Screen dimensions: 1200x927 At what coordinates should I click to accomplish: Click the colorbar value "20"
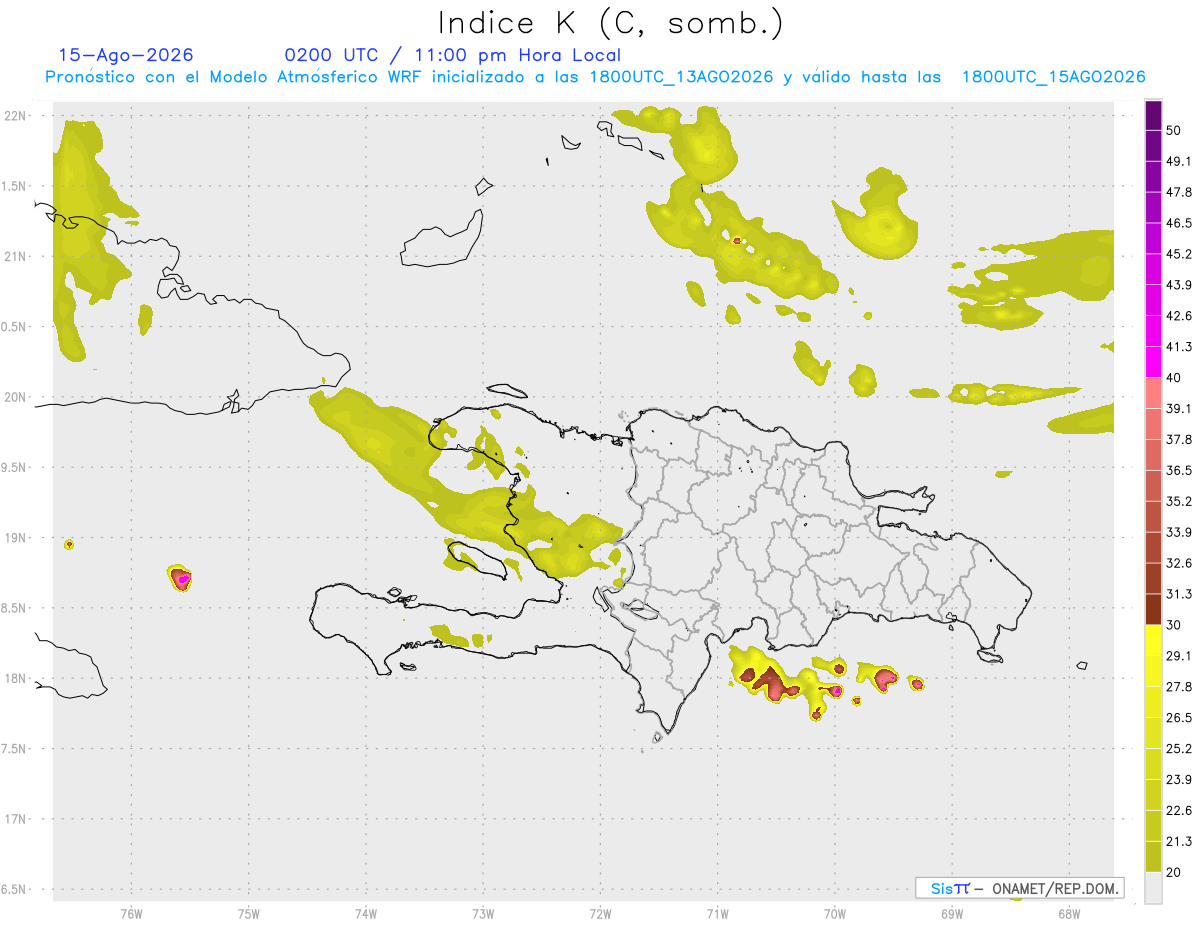tap(1174, 872)
